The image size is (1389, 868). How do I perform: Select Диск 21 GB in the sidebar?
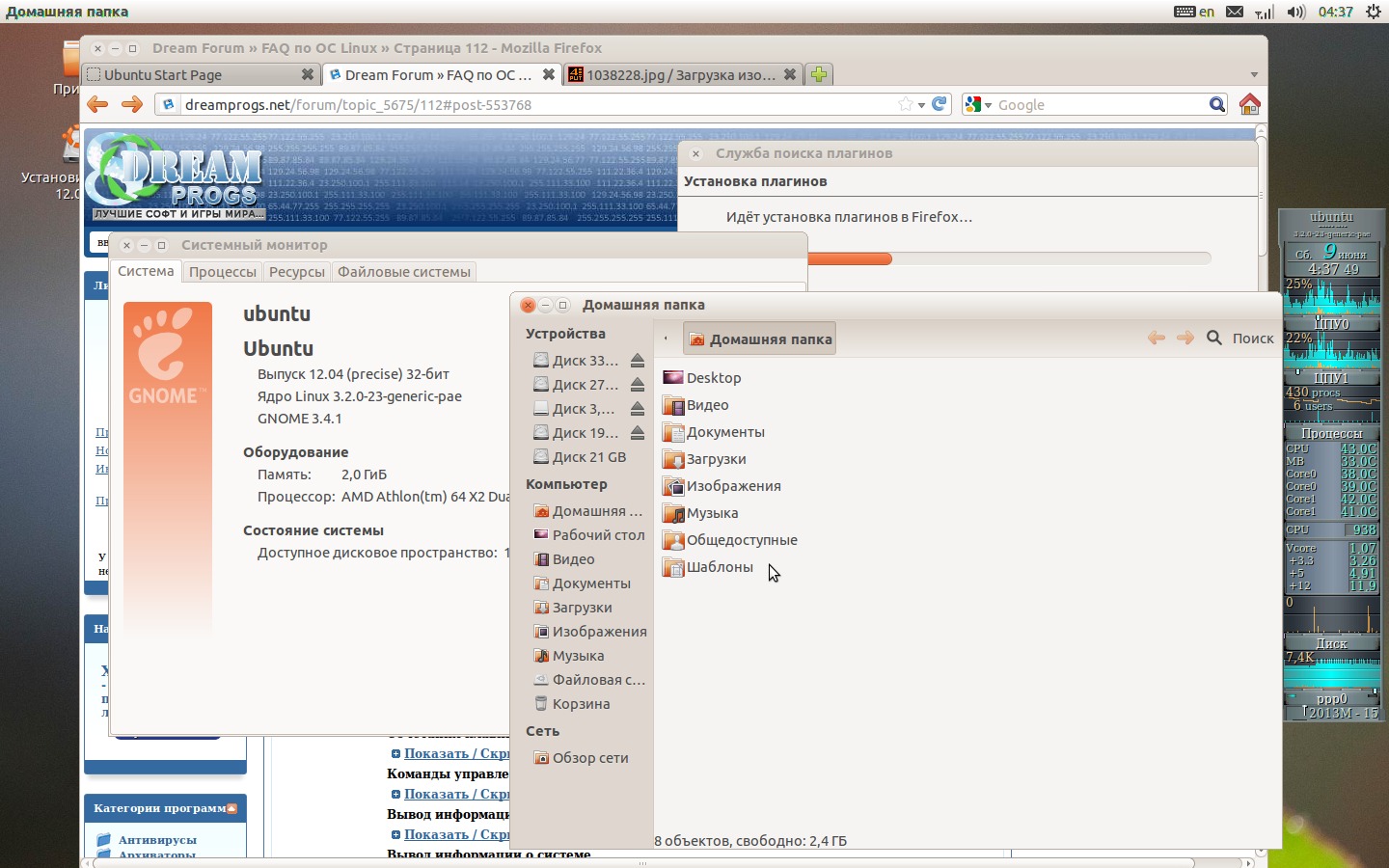coord(579,457)
